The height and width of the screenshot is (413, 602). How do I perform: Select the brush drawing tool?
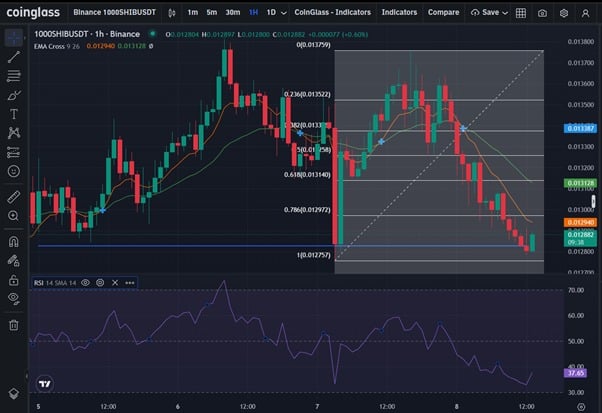tap(14, 95)
